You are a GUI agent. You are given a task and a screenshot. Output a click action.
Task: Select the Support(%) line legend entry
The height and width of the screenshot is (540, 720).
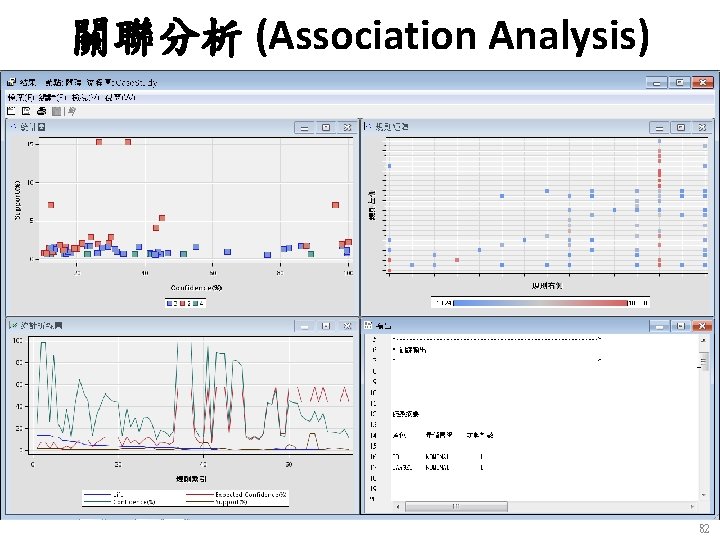[217, 502]
